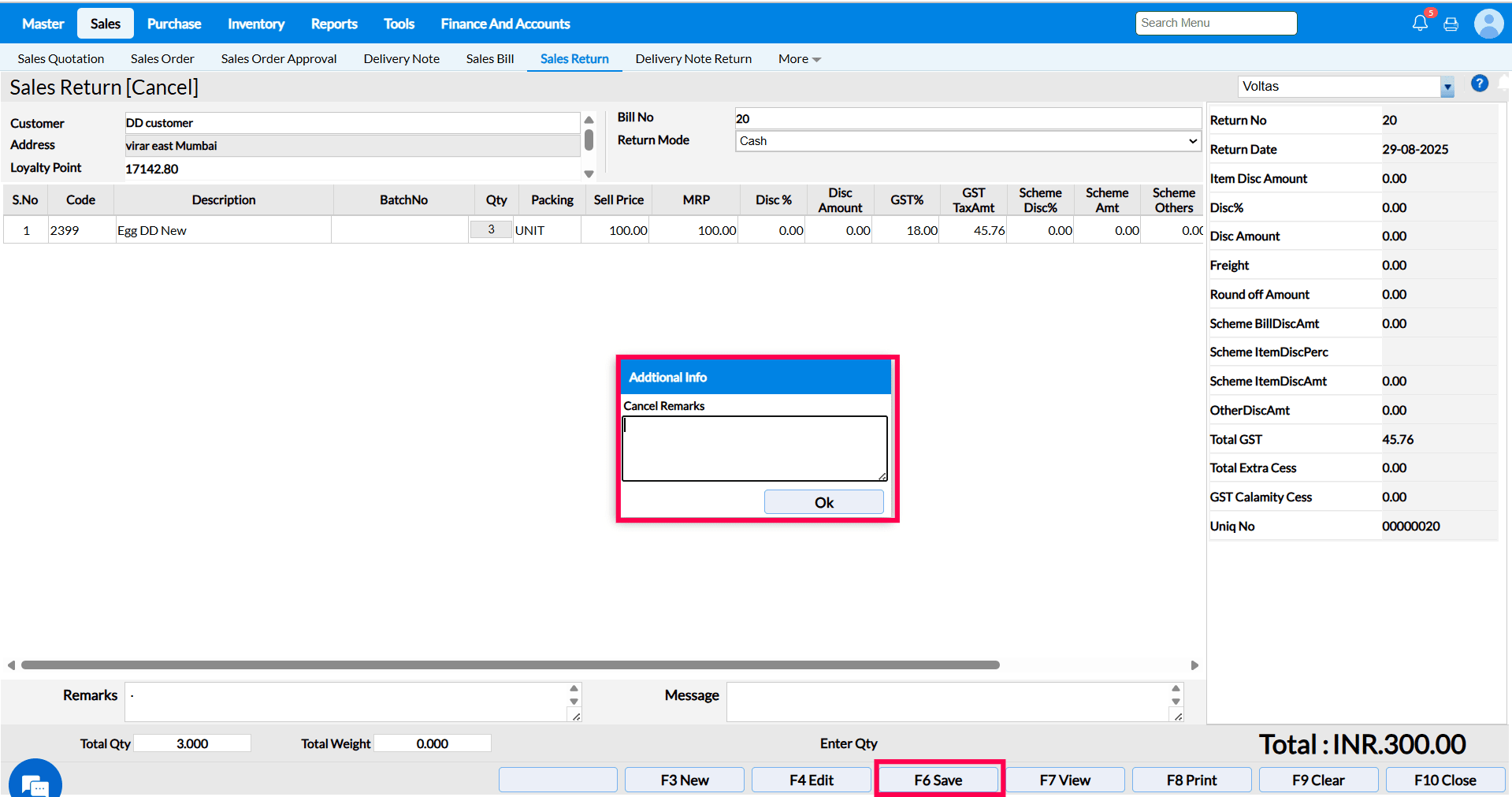The width and height of the screenshot is (1512, 797).
Task: Click the Qty cell showing 3
Action: point(491,229)
